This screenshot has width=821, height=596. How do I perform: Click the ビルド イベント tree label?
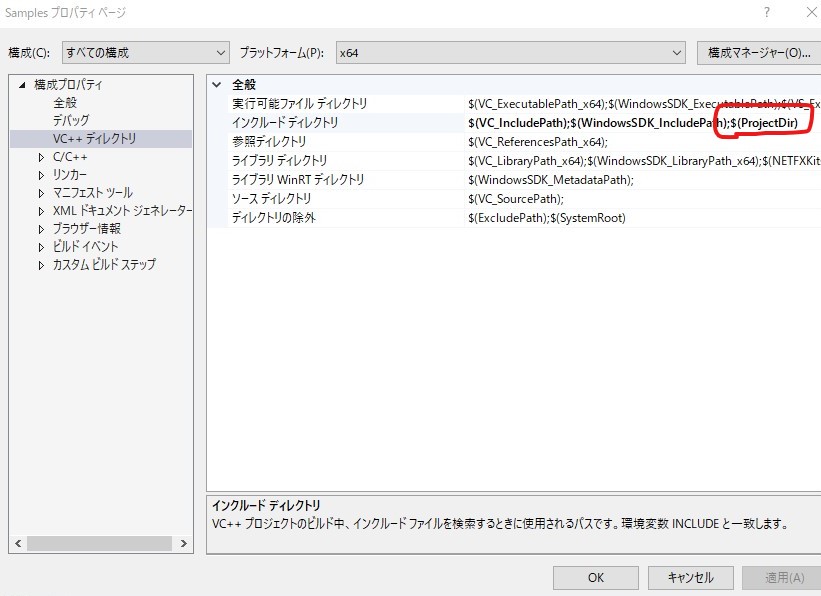click(85, 247)
